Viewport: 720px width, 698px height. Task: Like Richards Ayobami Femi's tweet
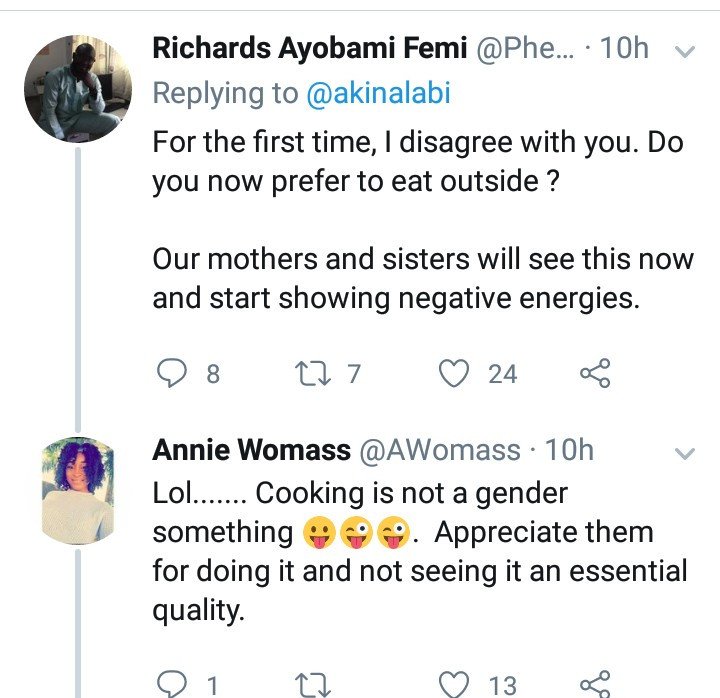pos(454,373)
